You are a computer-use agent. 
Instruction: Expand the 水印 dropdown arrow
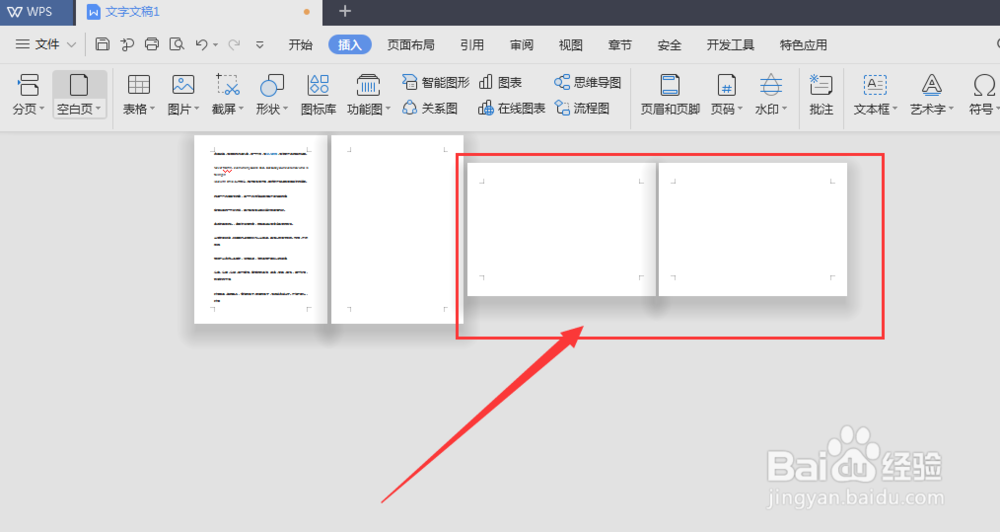click(784, 108)
